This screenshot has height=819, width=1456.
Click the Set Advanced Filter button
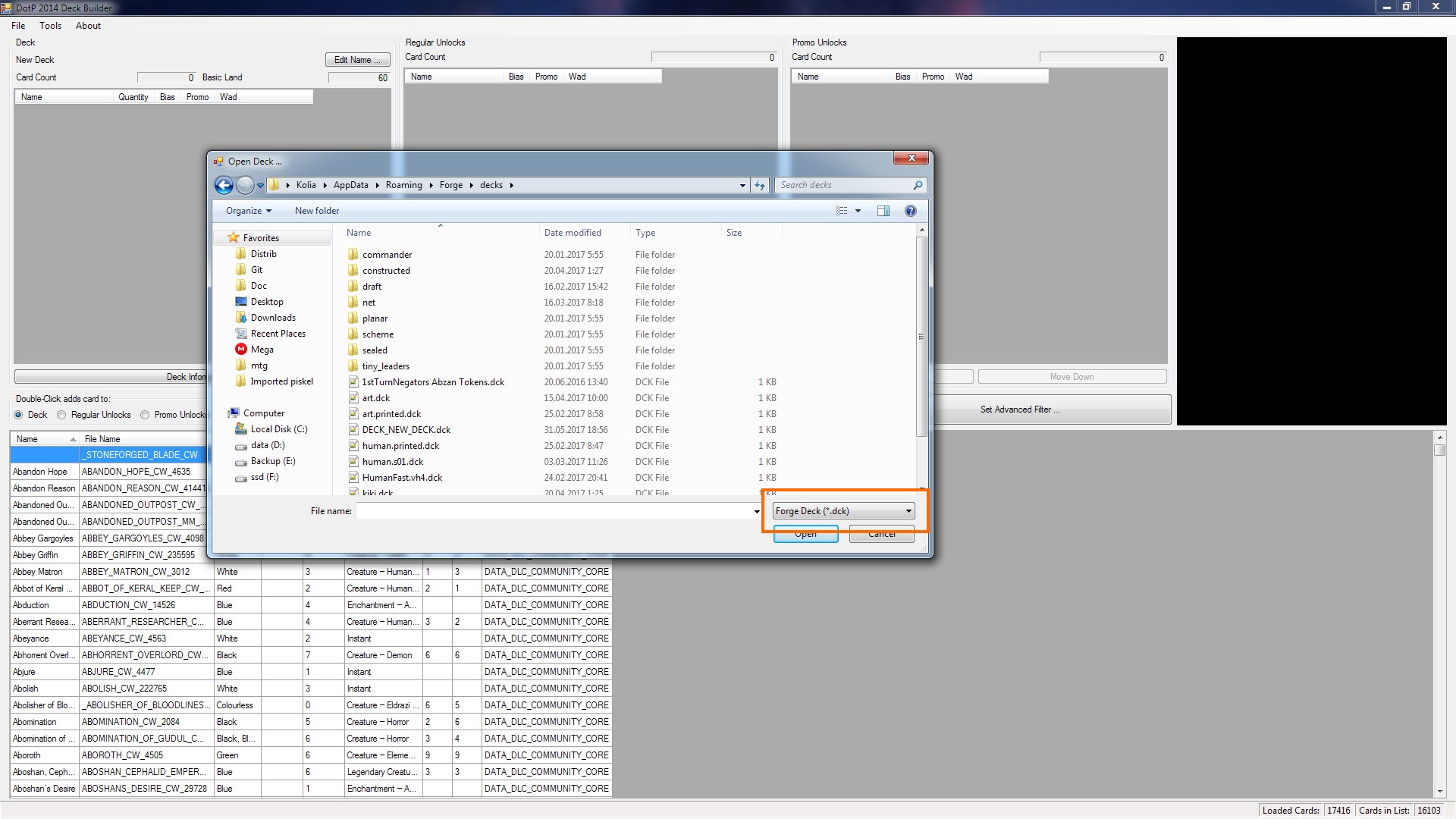(x=1019, y=409)
